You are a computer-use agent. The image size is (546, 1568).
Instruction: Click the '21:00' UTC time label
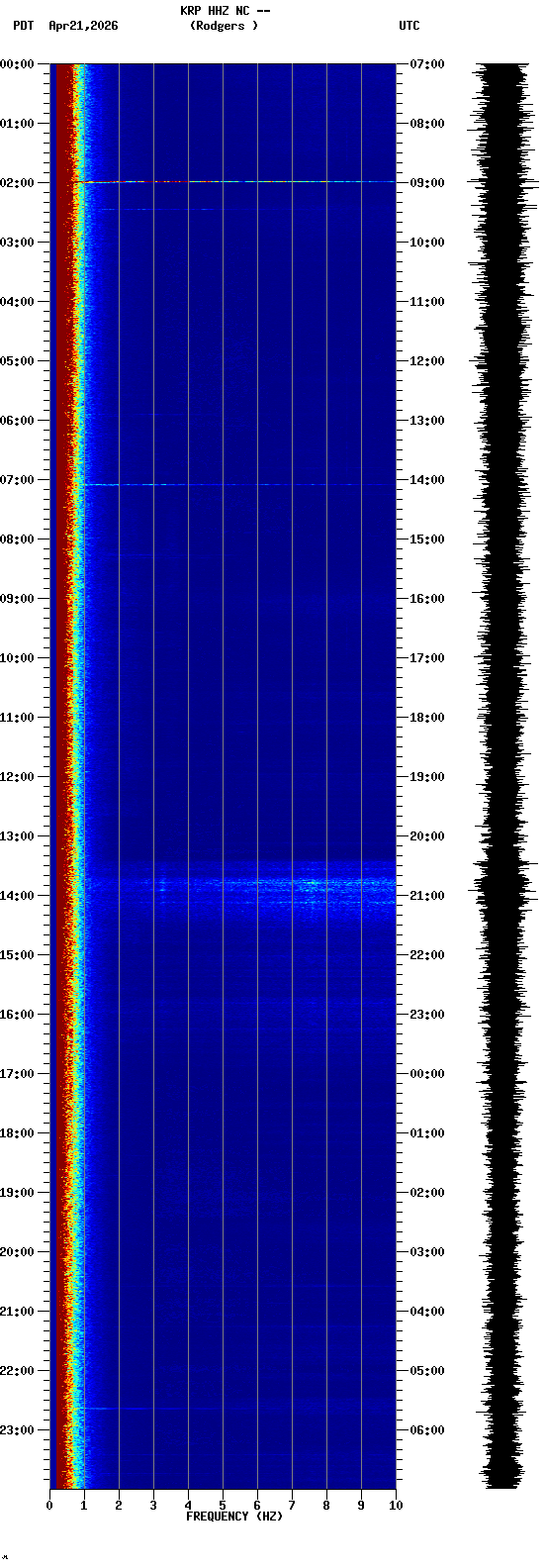[427, 896]
